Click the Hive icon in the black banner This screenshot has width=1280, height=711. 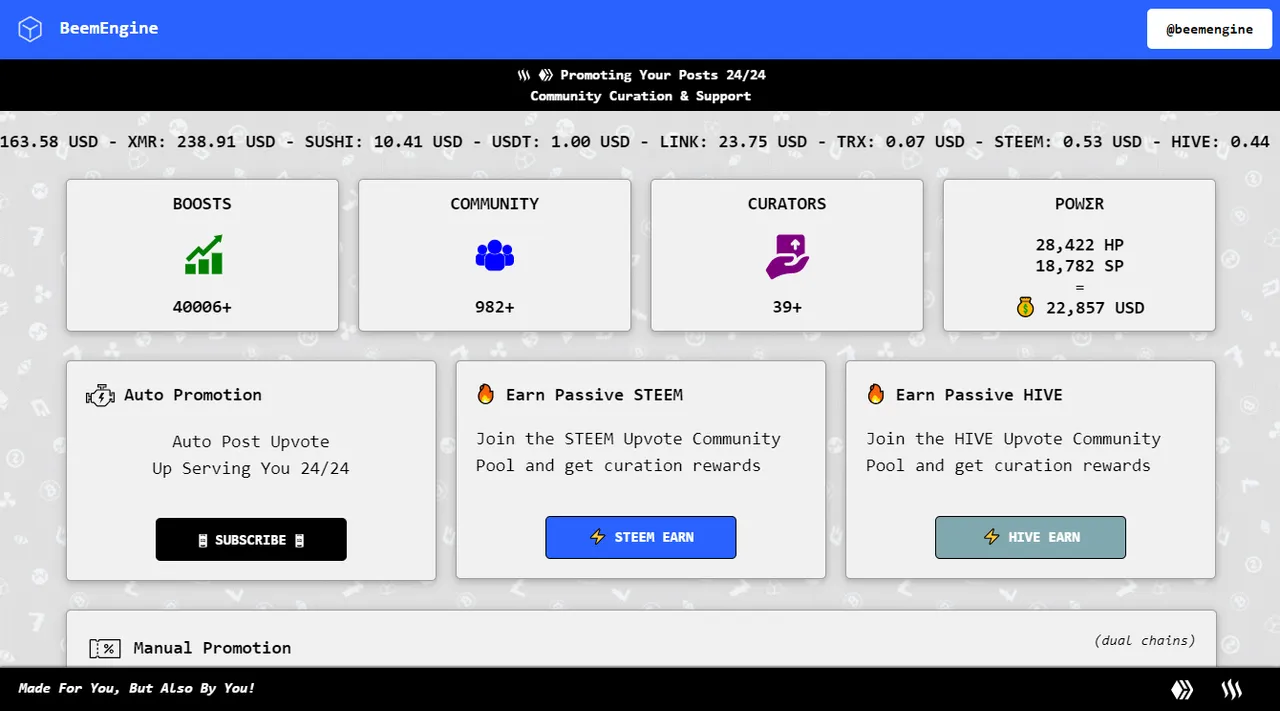(x=546, y=75)
